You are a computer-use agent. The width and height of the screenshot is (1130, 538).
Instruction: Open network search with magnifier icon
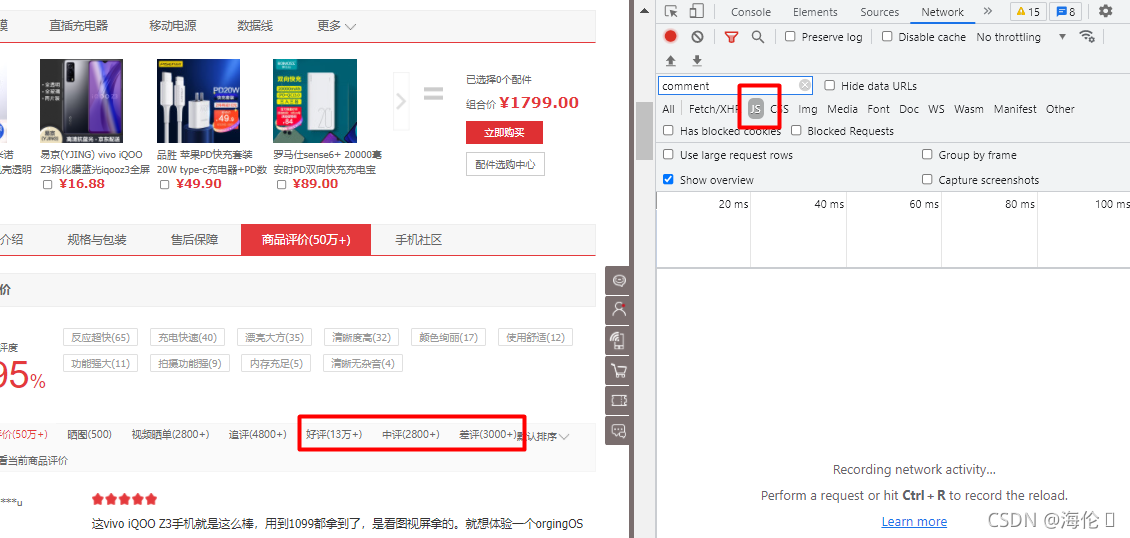point(757,37)
